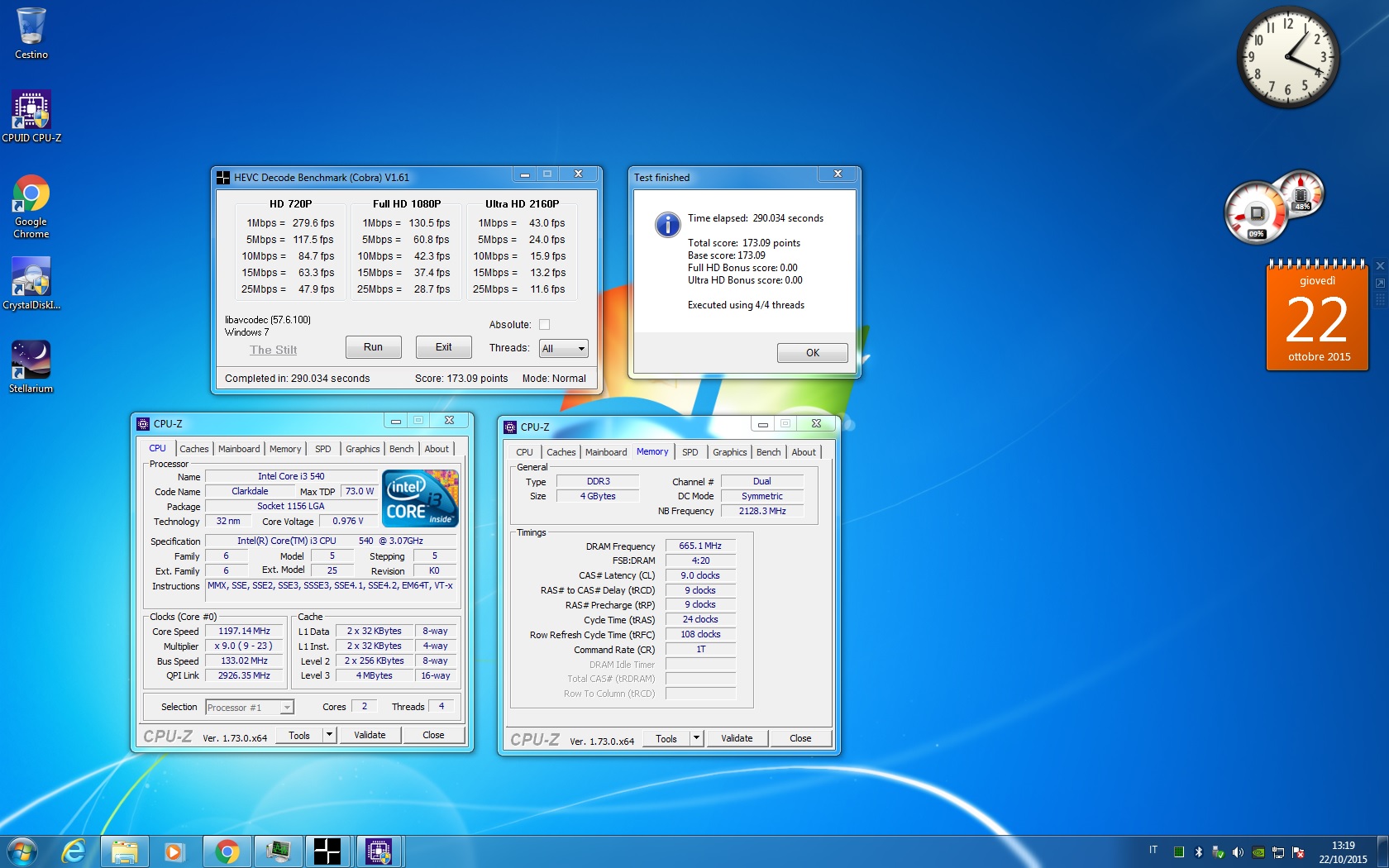Open SPD tab in left CPU-Z window
Screen dimensions: 1389x868
[323, 449]
